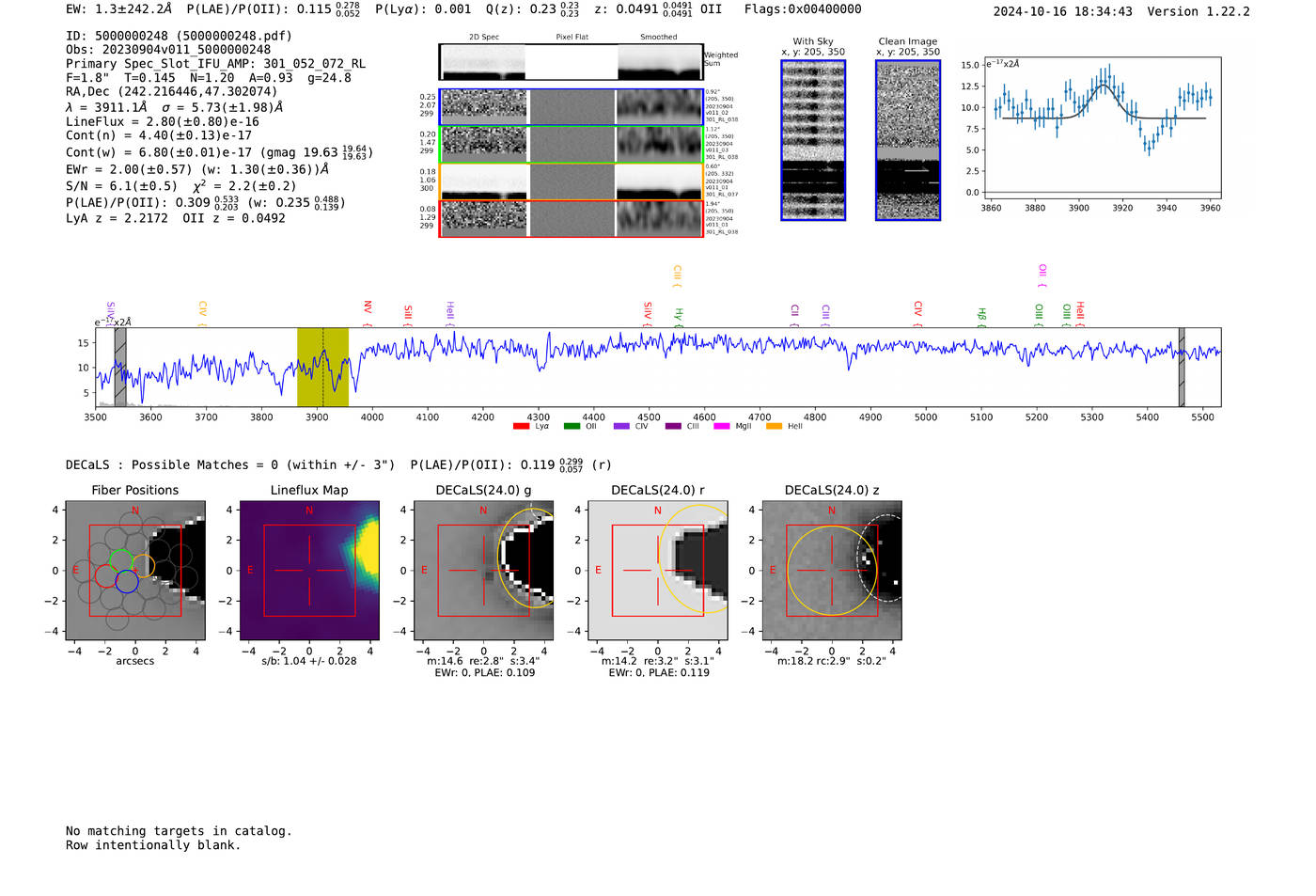Screen dimensions: 1316x896
Task: Click the 'λ = 3911.1Å' line
Action: pos(175,107)
